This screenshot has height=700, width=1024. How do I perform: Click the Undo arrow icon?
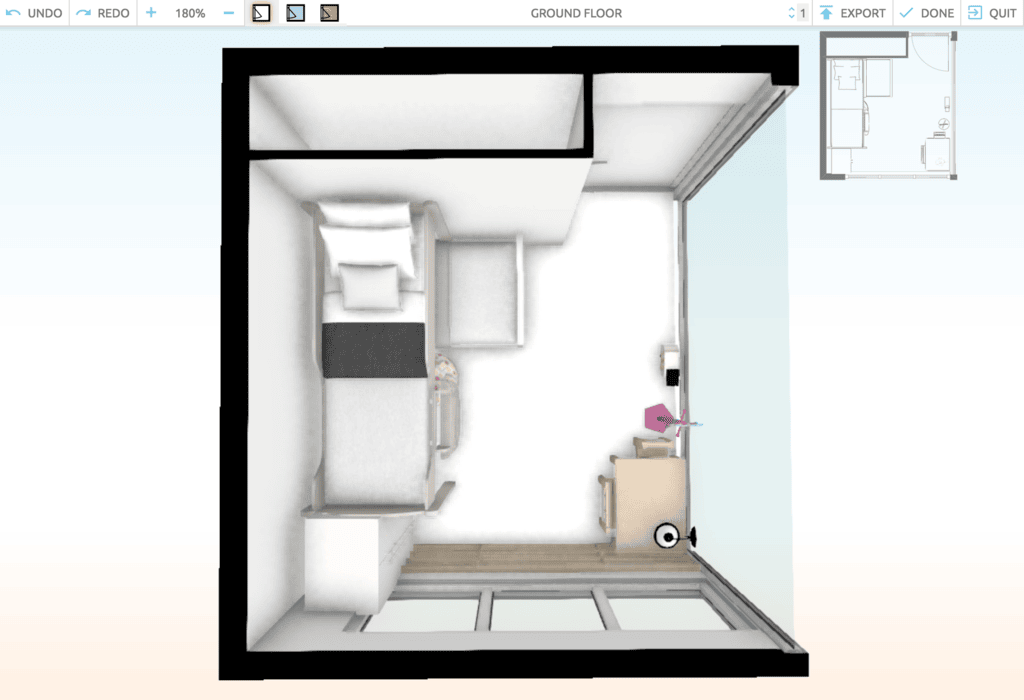[13, 13]
